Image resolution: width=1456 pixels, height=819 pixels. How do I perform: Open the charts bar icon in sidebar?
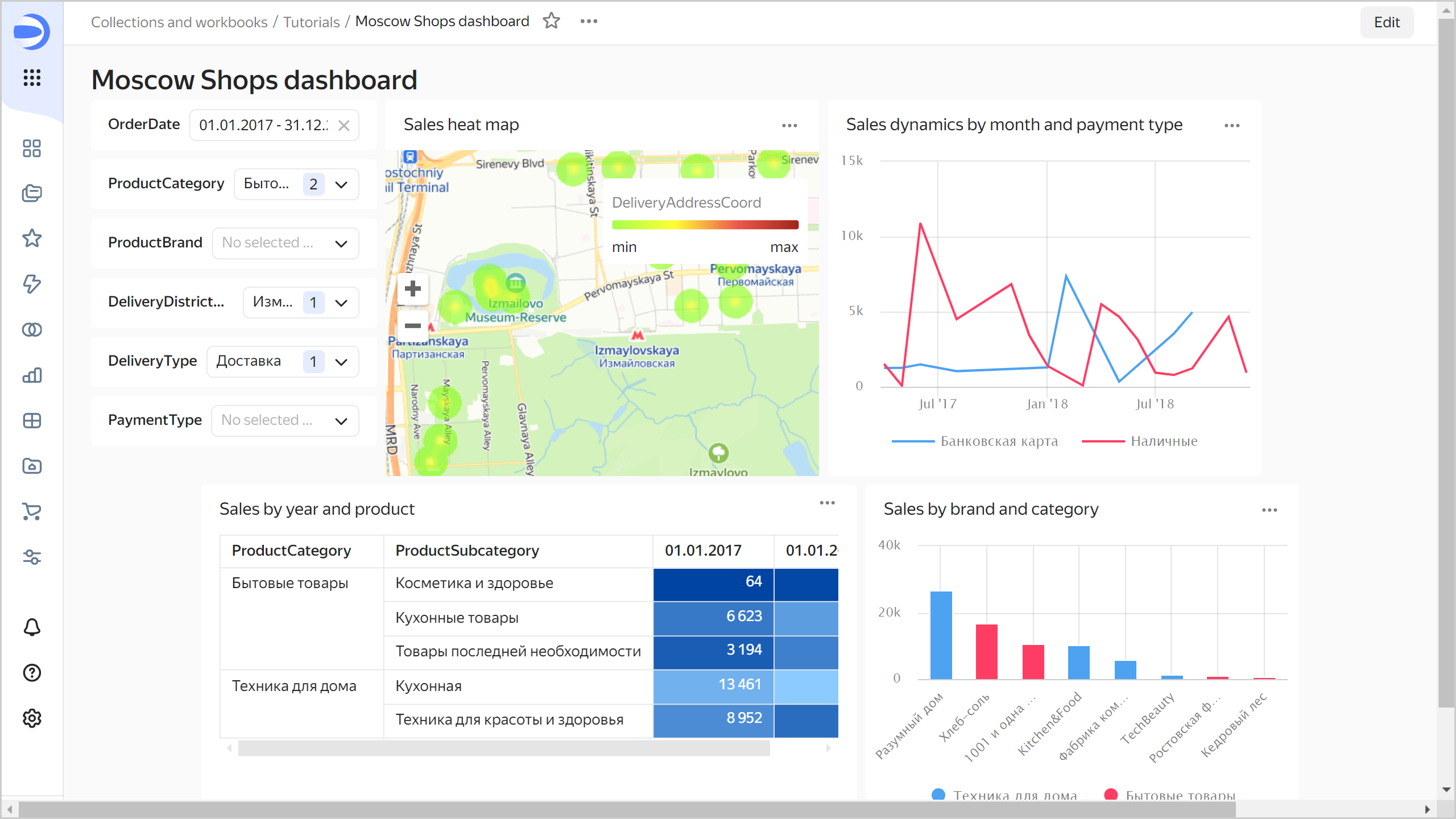[x=32, y=375]
